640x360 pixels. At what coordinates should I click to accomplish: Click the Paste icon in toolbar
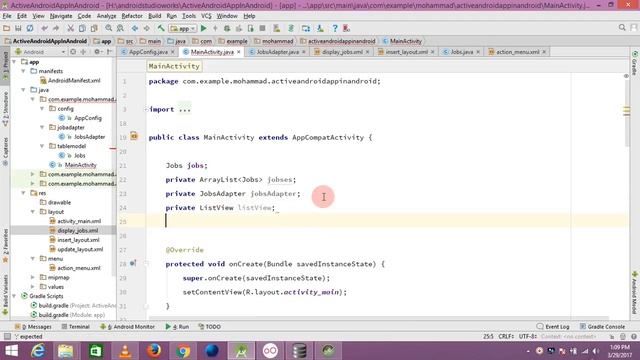(94, 28)
